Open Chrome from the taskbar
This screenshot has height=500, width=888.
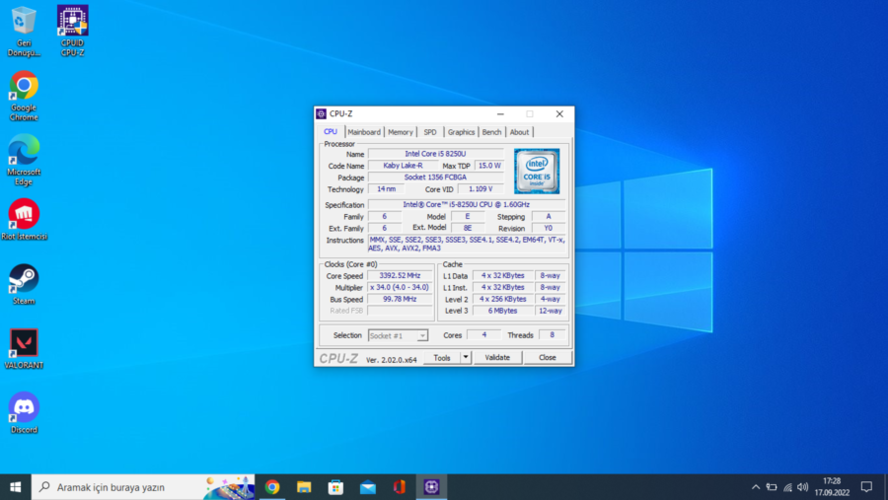(272, 487)
